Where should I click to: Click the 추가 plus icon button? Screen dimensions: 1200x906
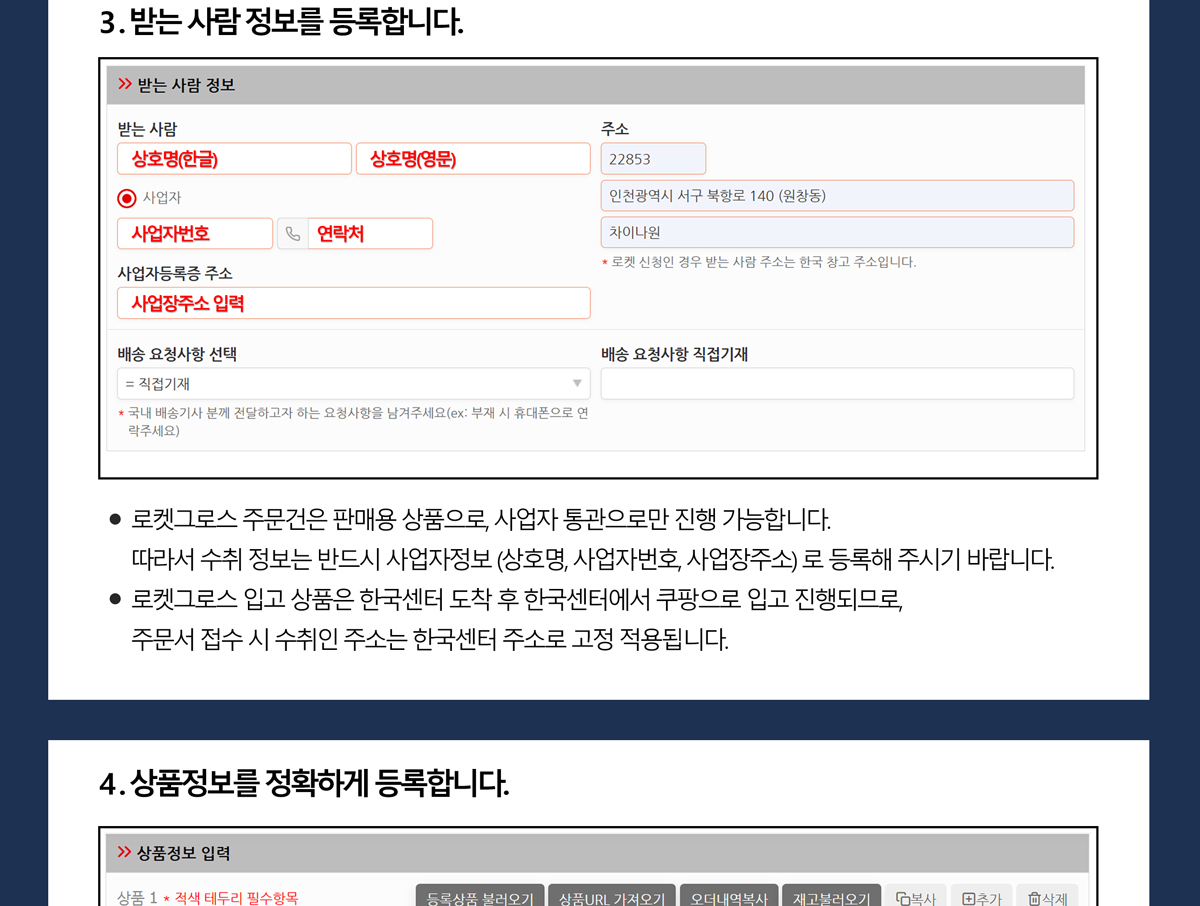[x=981, y=897]
